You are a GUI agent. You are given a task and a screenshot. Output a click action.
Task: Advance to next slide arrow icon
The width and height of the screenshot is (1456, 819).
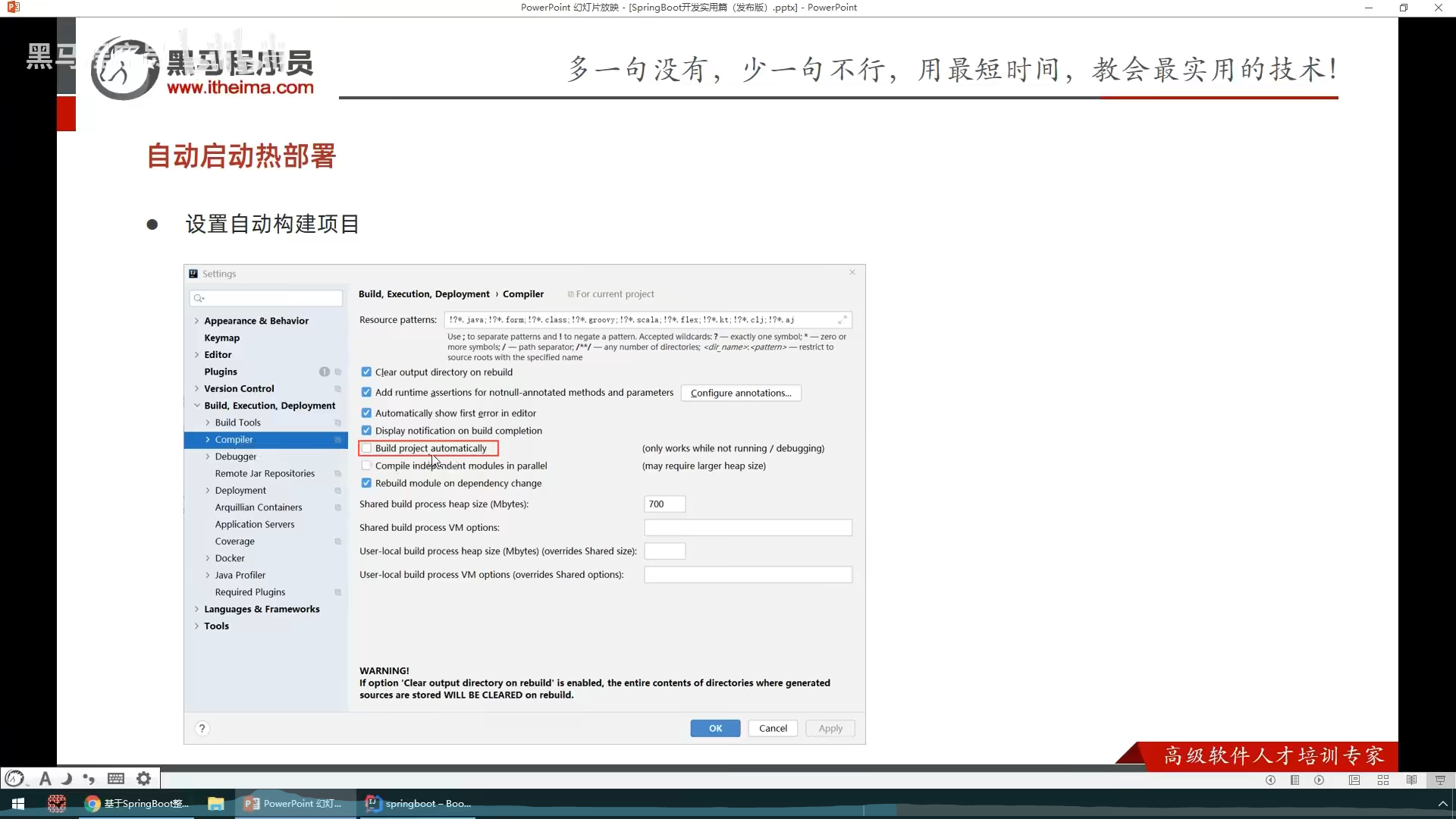click(1319, 780)
